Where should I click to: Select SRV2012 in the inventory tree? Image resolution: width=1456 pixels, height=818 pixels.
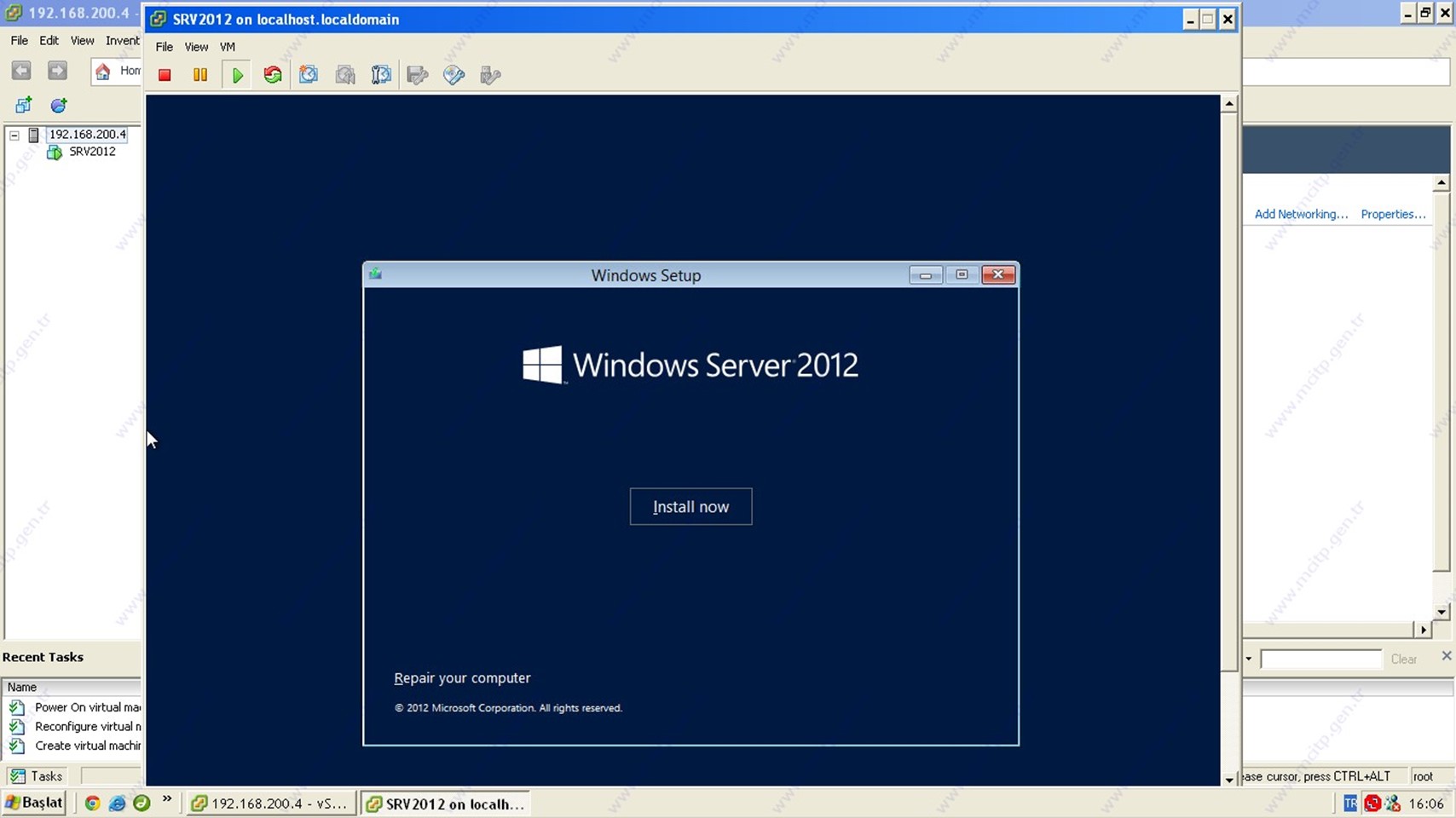pos(92,152)
